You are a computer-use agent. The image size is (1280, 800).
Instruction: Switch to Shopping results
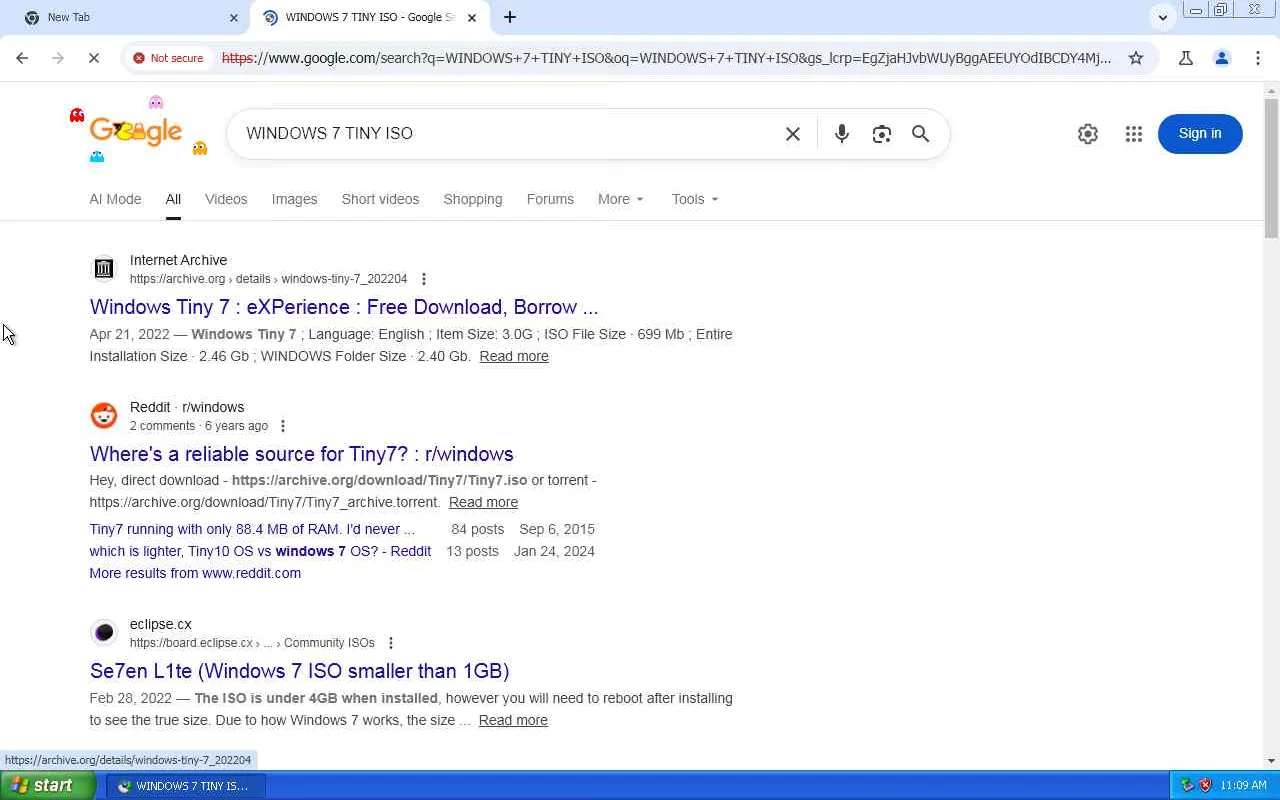[x=473, y=199]
